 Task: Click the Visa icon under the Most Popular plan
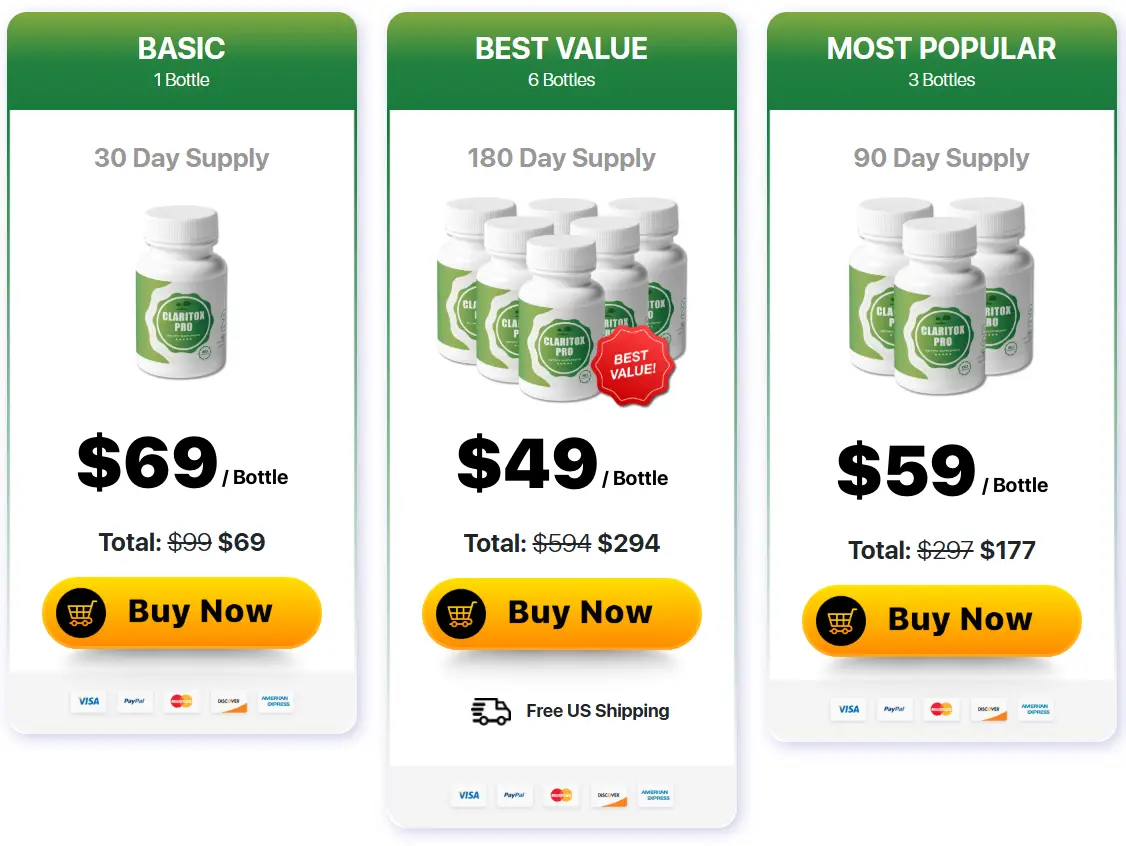point(849,709)
